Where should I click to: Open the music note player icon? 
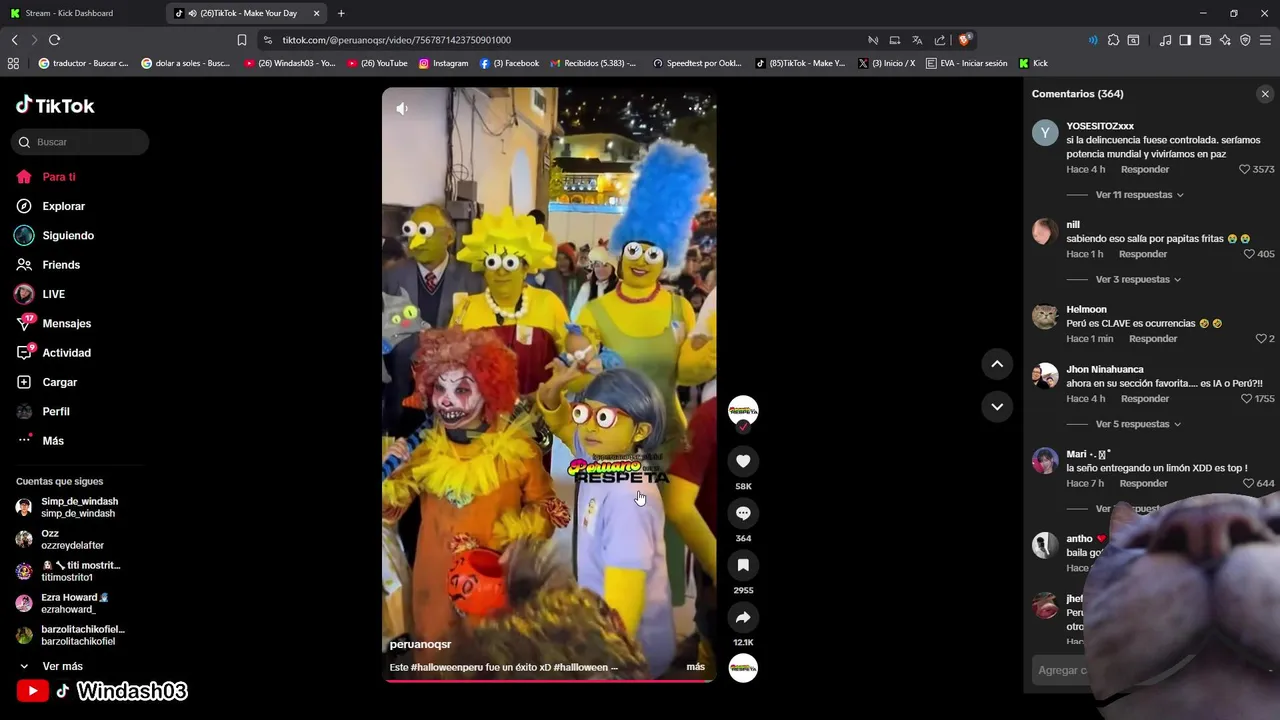click(1165, 40)
